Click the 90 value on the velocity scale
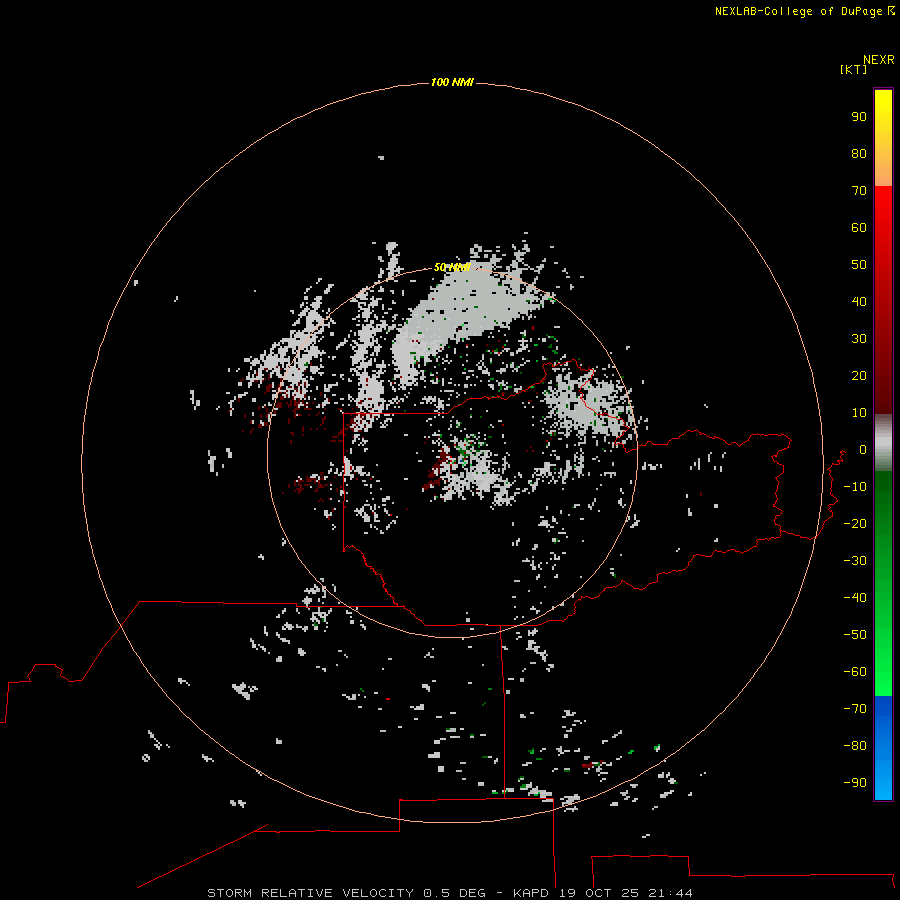Viewport: 900px width, 900px height. [x=859, y=117]
